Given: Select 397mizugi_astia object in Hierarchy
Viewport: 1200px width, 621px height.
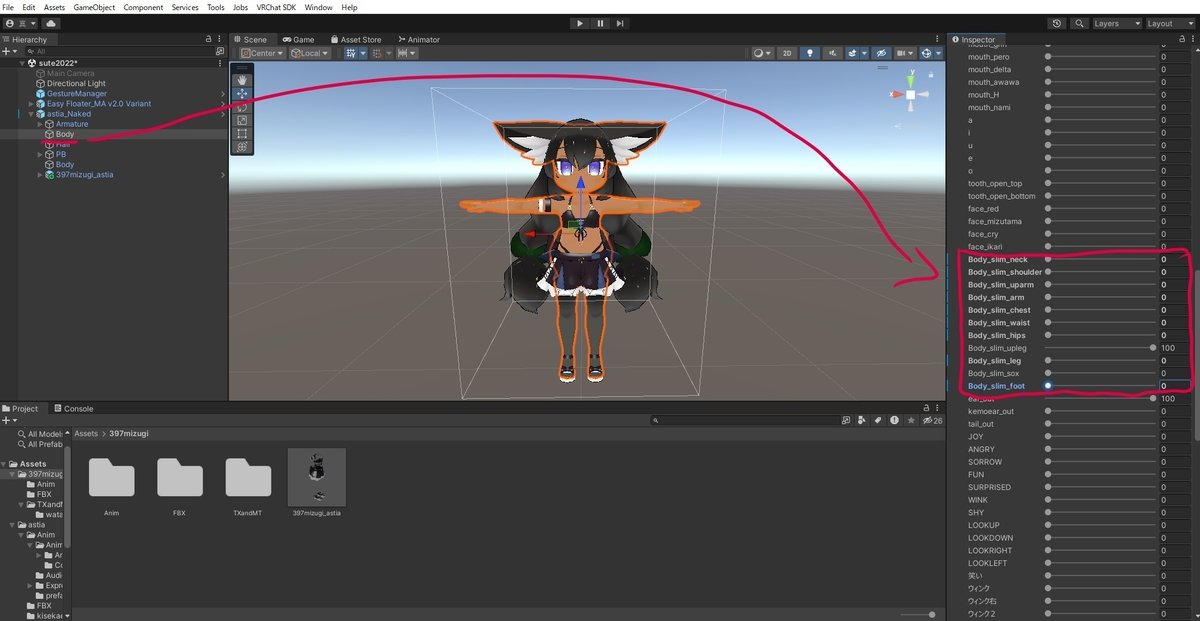Looking at the screenshot, I should pos(84,175).
